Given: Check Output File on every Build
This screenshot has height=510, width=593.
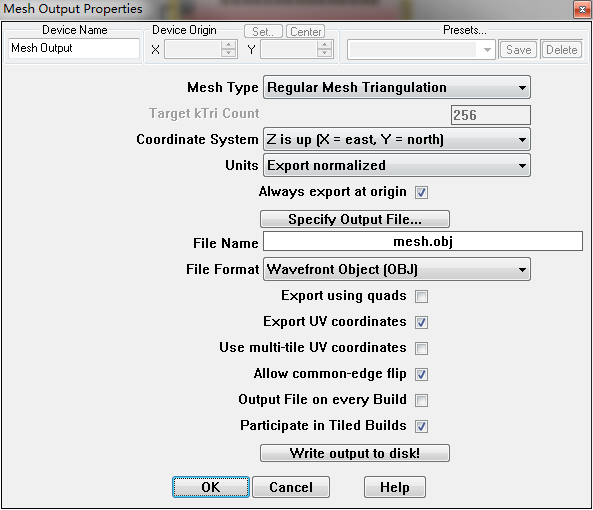Looking at the screenshot, I should 421,400.
